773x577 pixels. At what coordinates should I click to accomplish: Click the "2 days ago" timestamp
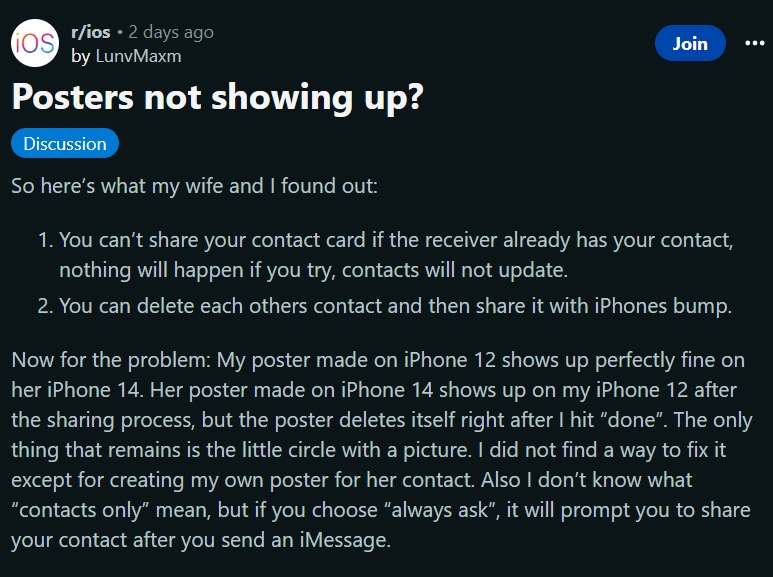(x=171, y=32)
